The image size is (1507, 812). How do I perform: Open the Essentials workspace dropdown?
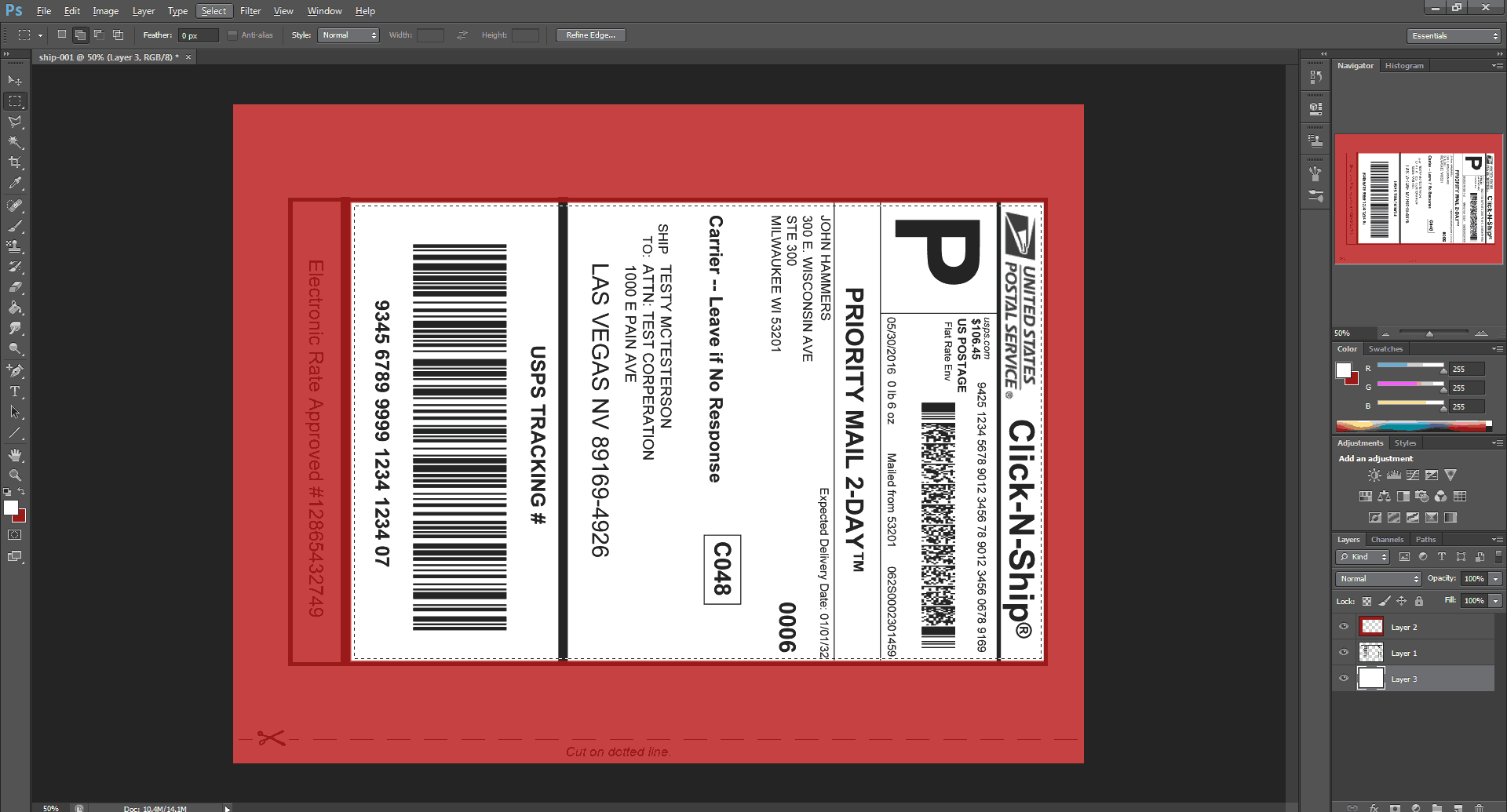pos(1454,36)
